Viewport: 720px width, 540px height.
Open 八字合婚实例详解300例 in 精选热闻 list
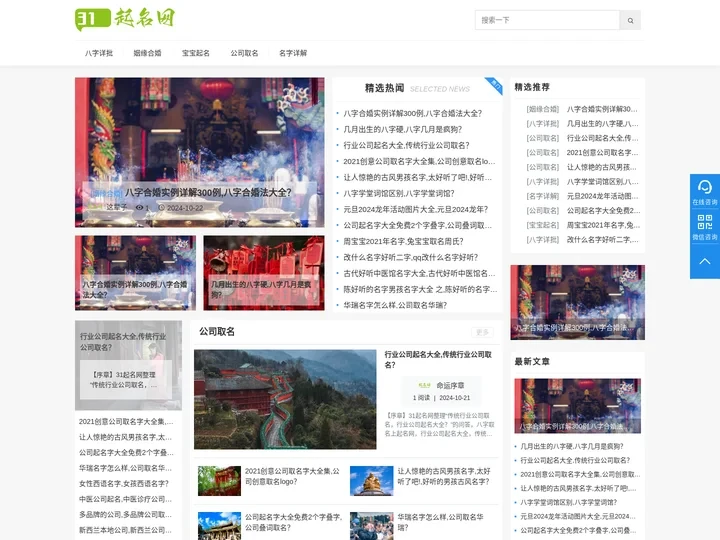coord(412,113)
